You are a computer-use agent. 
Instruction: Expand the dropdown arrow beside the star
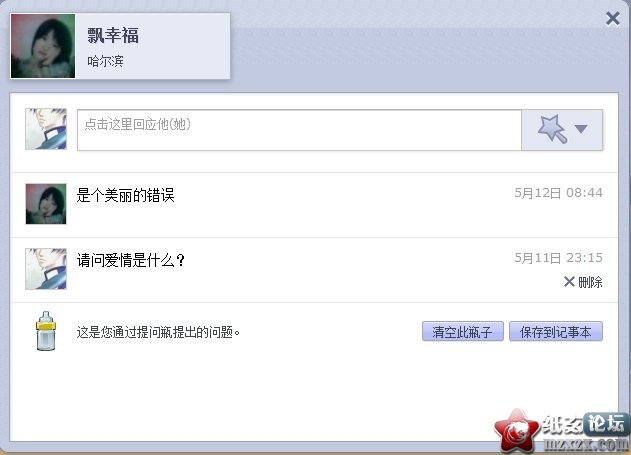click(581, 129)
